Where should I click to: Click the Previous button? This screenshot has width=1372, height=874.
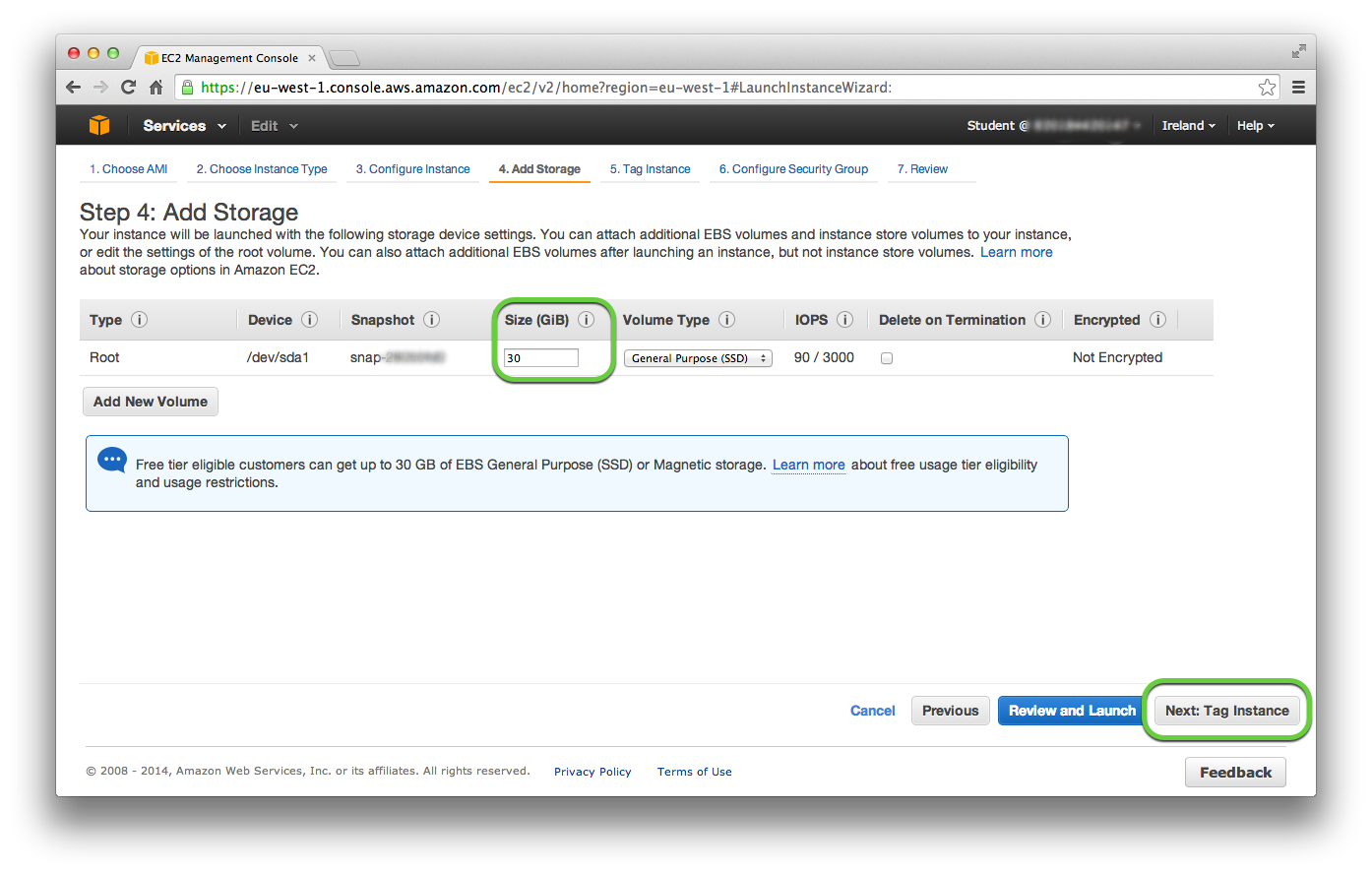(x=951, y=711)
